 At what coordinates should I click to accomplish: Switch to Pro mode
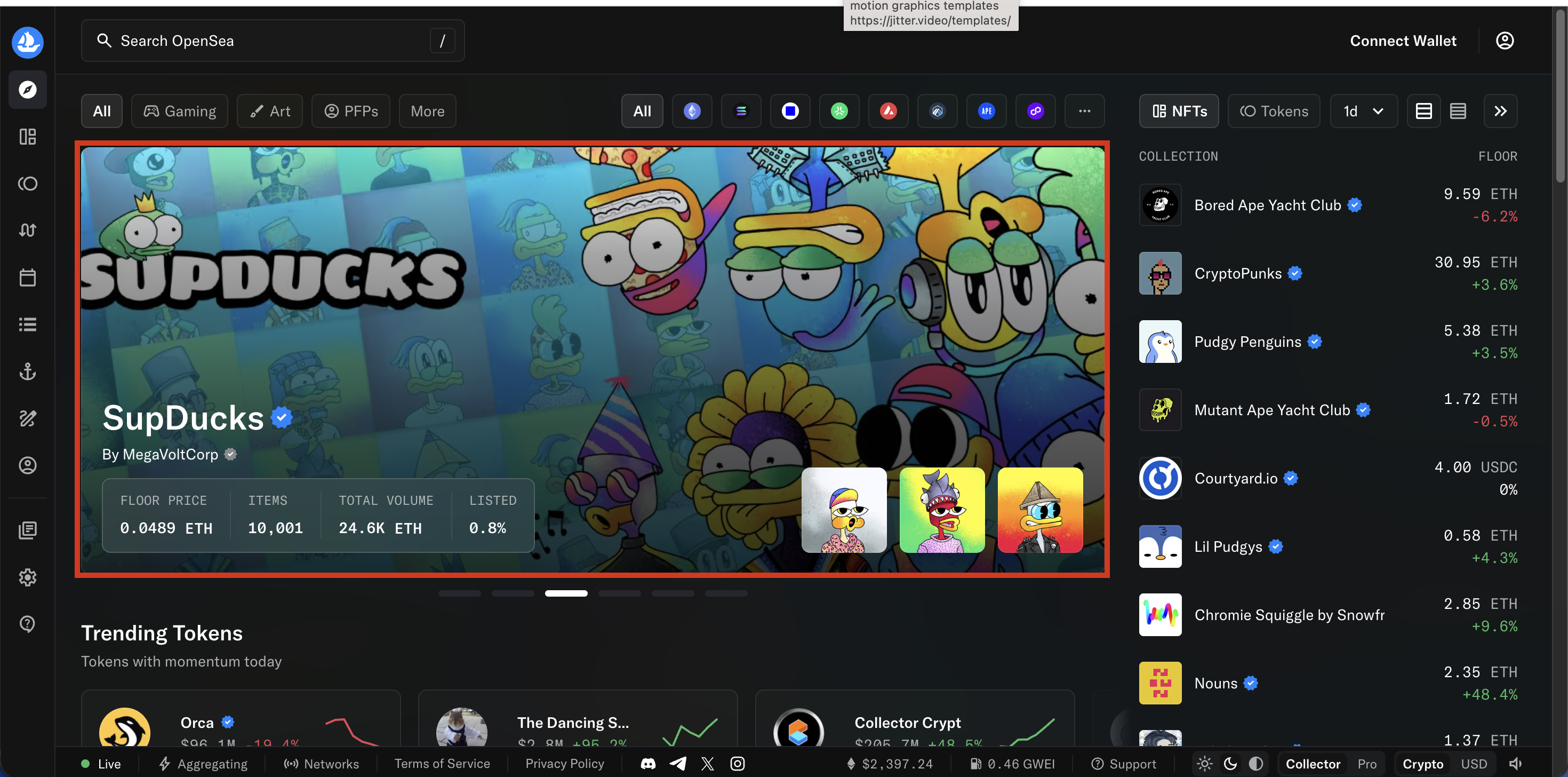1366,764
